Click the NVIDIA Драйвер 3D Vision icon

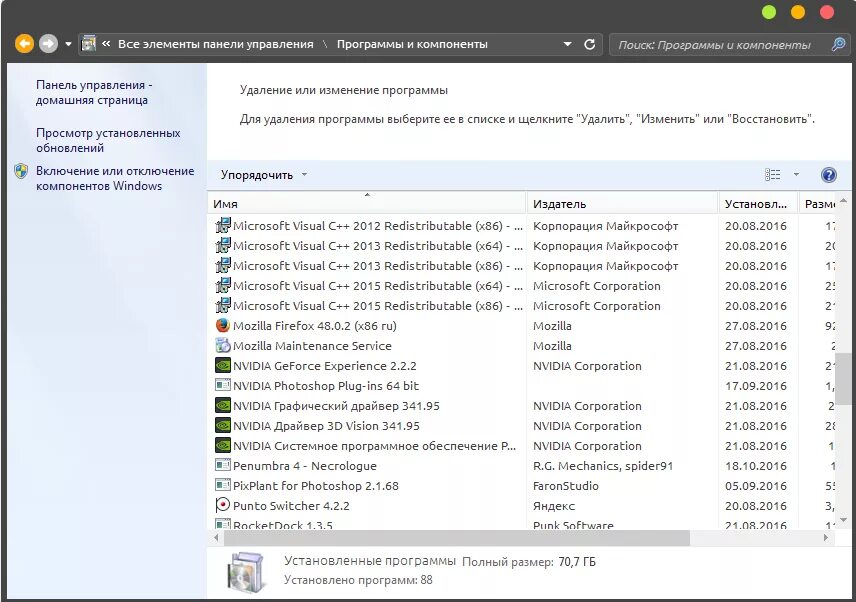point(223,426)
